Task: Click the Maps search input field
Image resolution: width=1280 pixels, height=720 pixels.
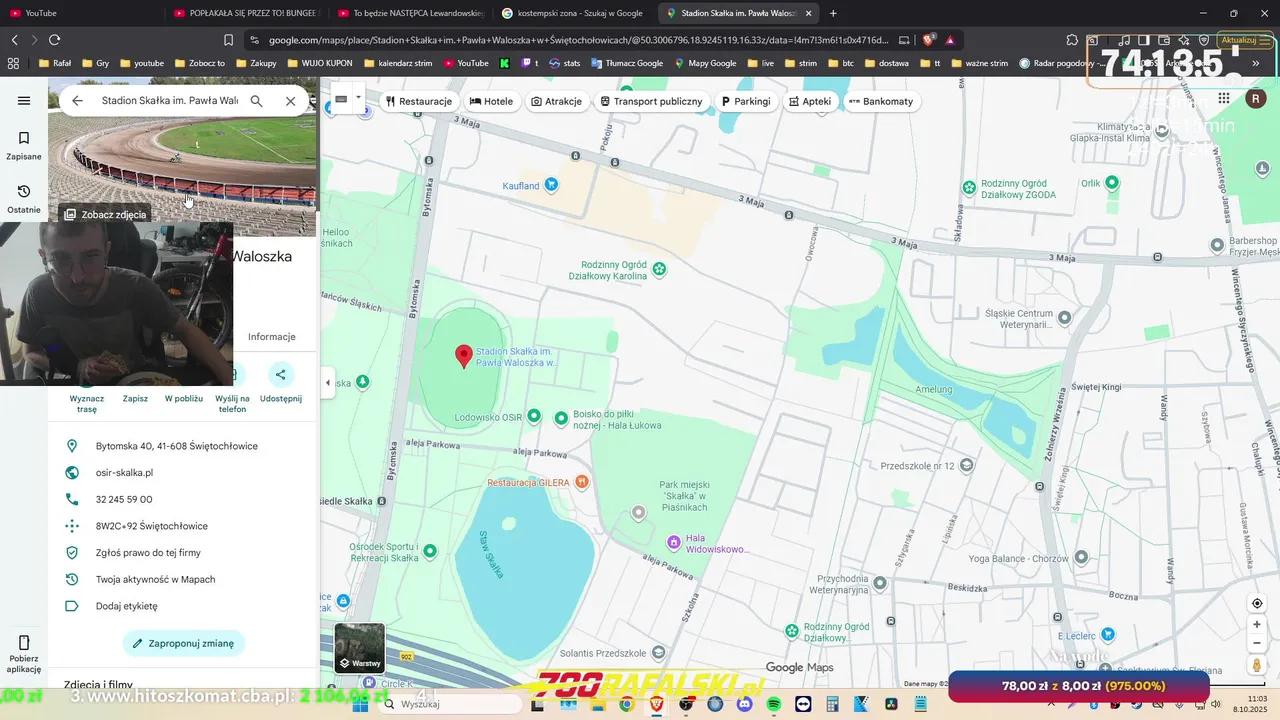Action: click(169, 101)
